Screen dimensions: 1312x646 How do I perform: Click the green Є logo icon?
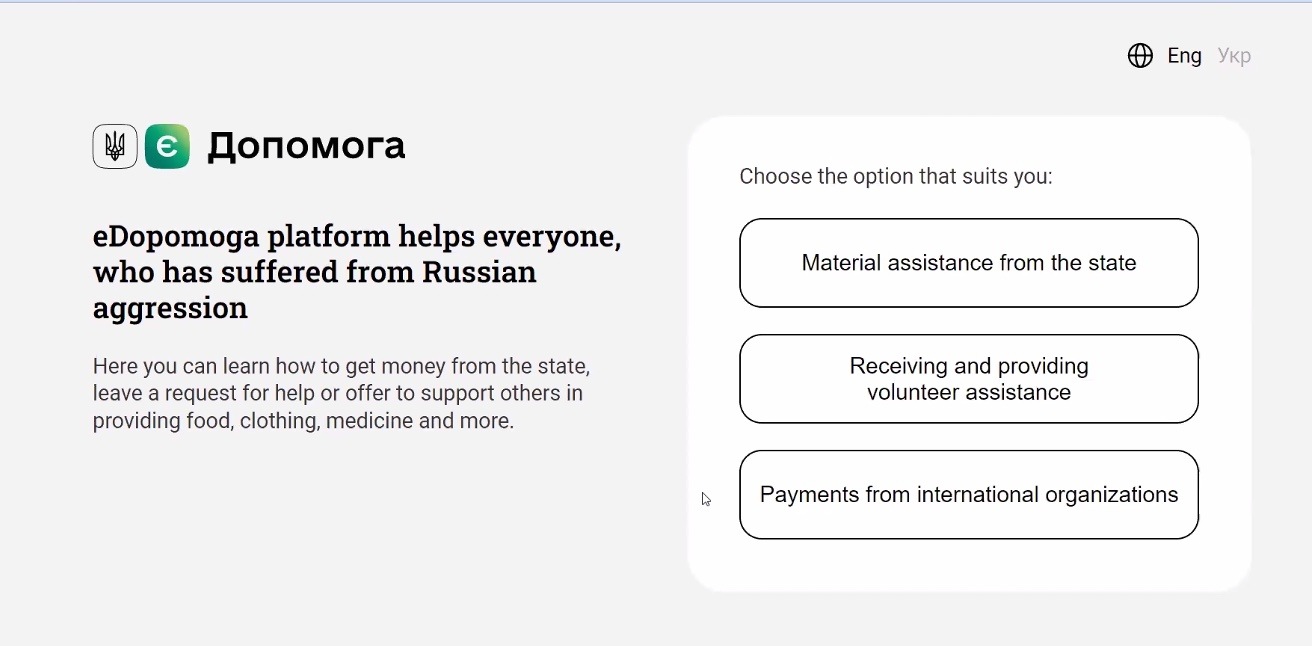pyautogui.click(x=167, y=147)
